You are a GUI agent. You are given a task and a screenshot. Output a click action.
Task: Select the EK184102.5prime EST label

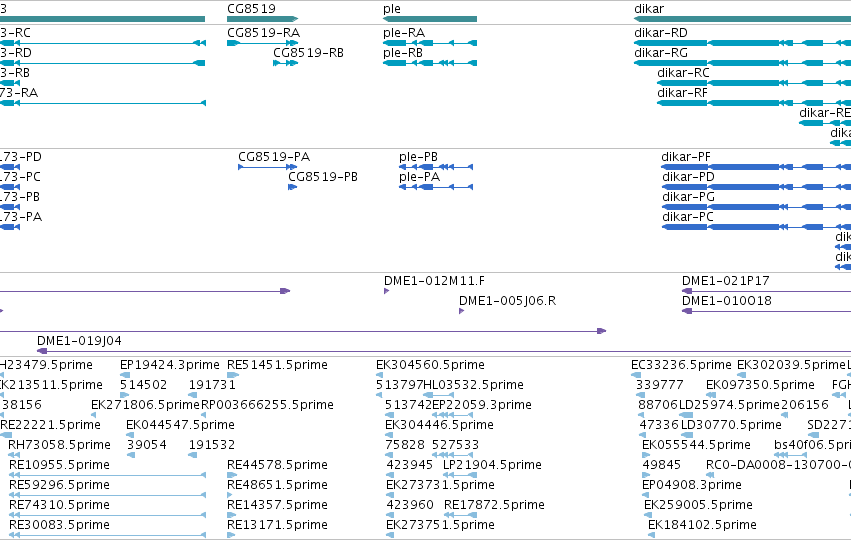702,525
